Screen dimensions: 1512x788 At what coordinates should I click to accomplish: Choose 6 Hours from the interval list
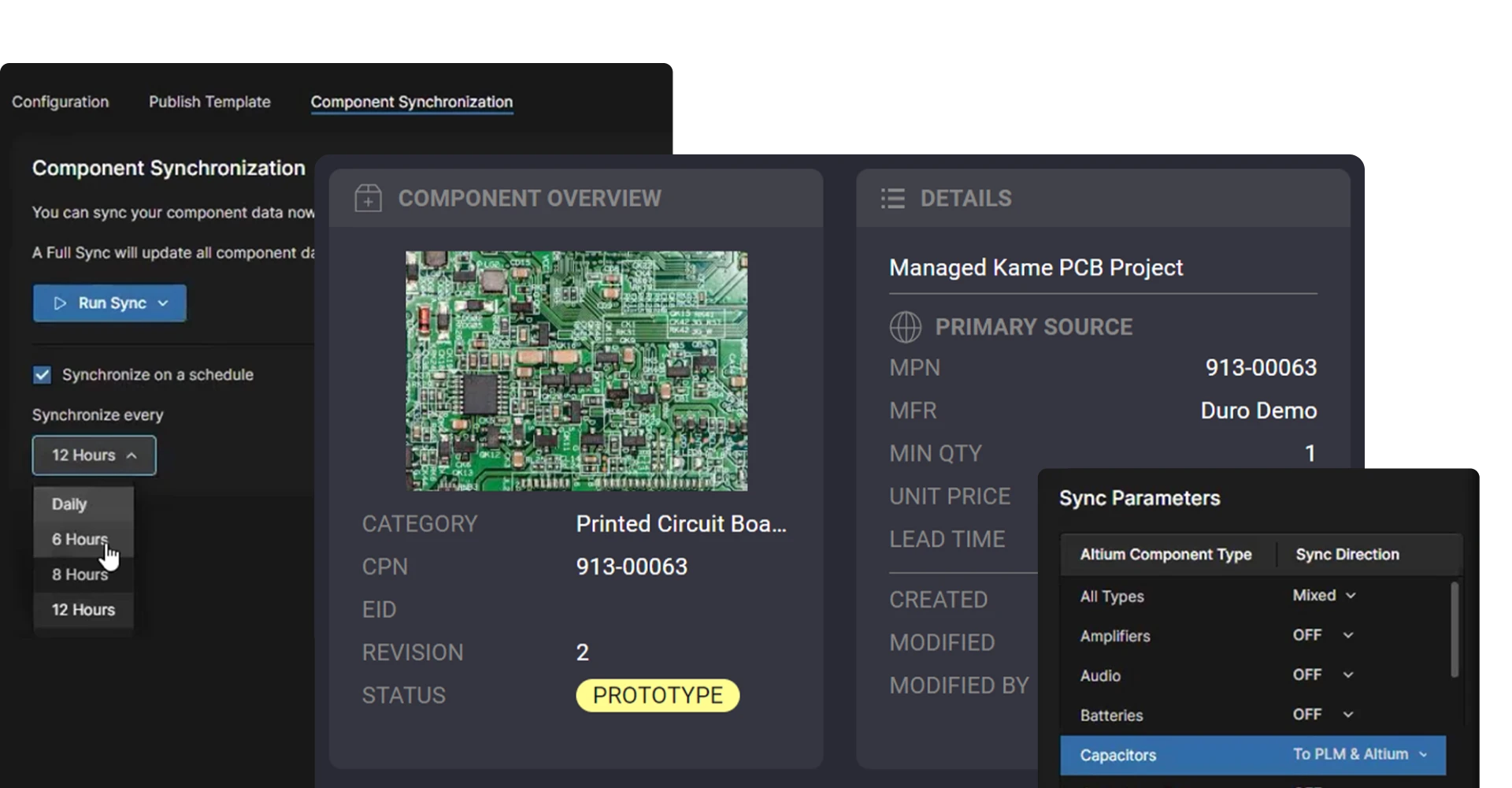[x=83, y=539]
